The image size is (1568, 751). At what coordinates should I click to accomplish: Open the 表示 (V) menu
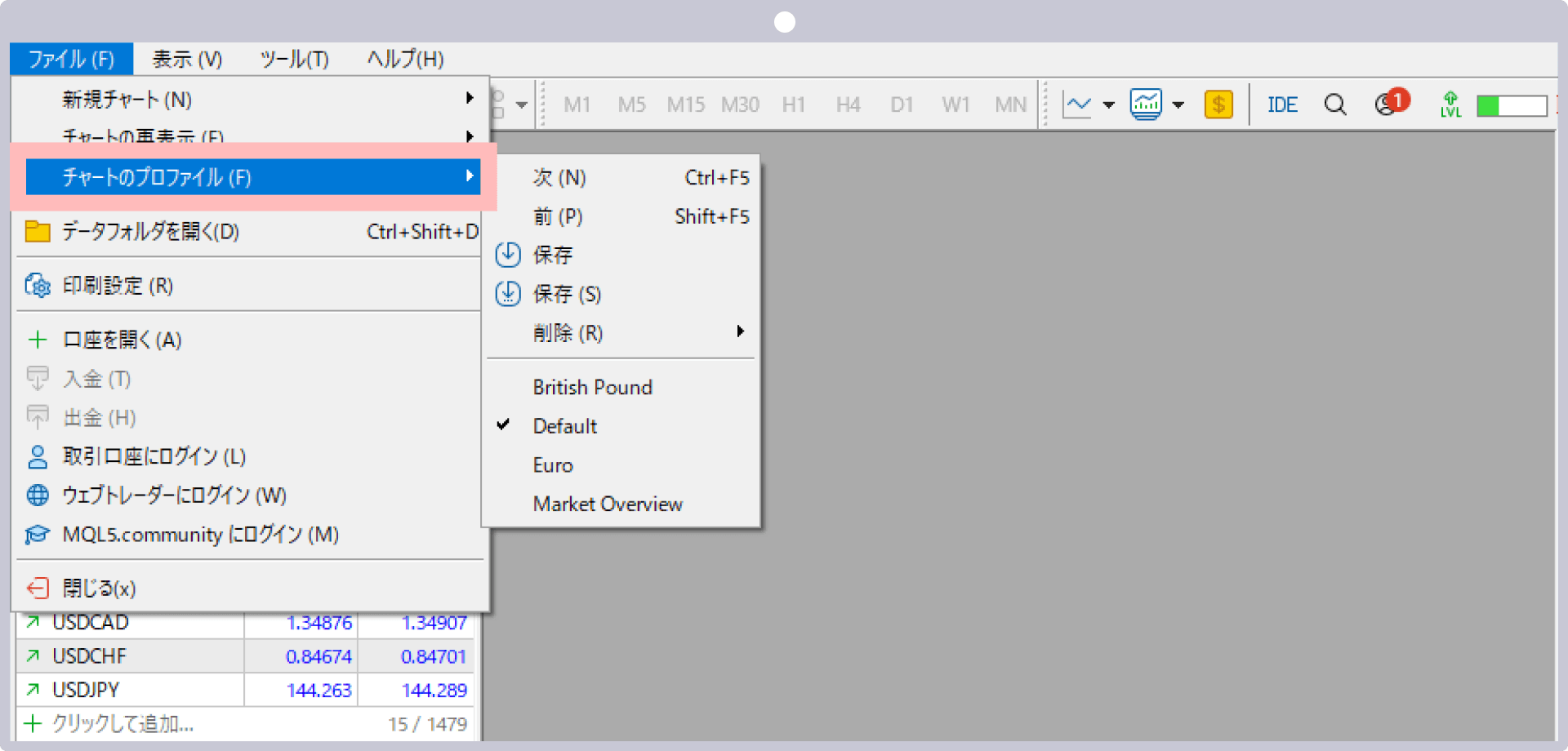(187, 59)
